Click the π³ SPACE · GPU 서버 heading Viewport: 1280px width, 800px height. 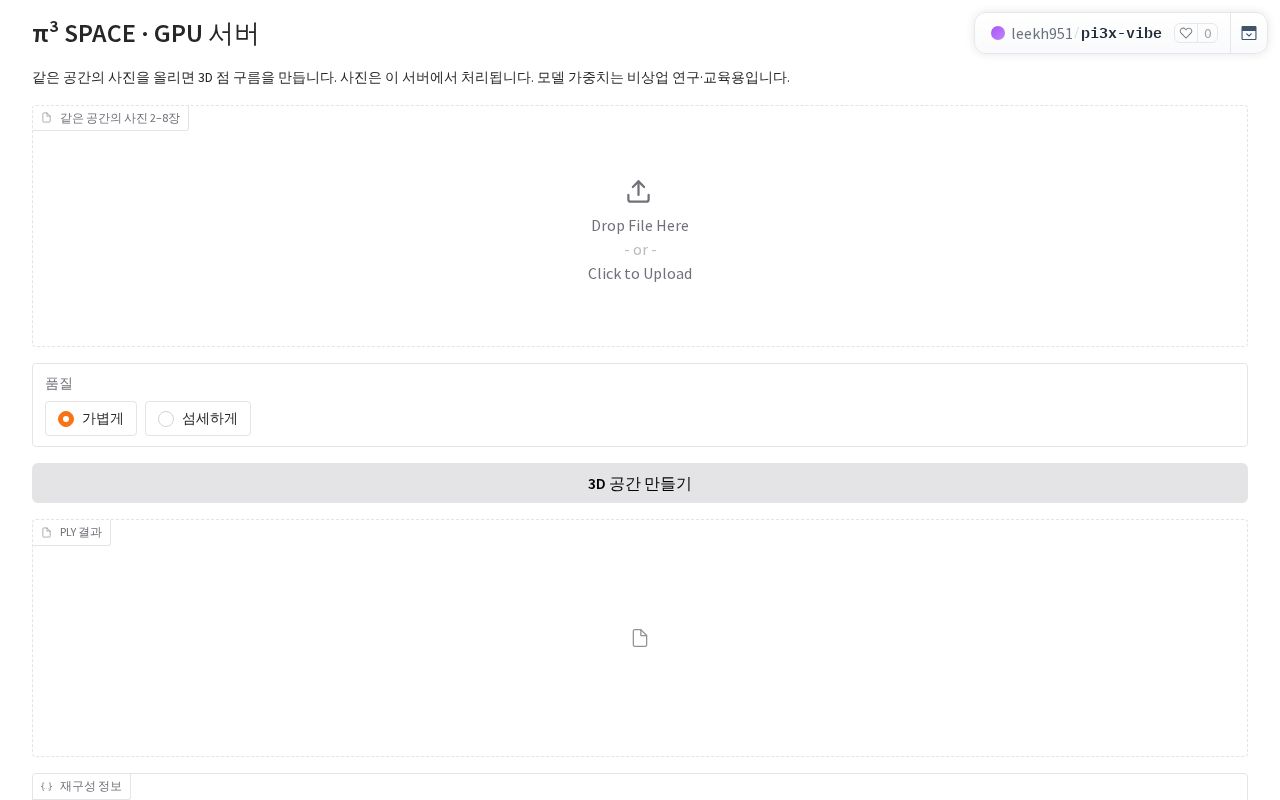coord(146,33)
